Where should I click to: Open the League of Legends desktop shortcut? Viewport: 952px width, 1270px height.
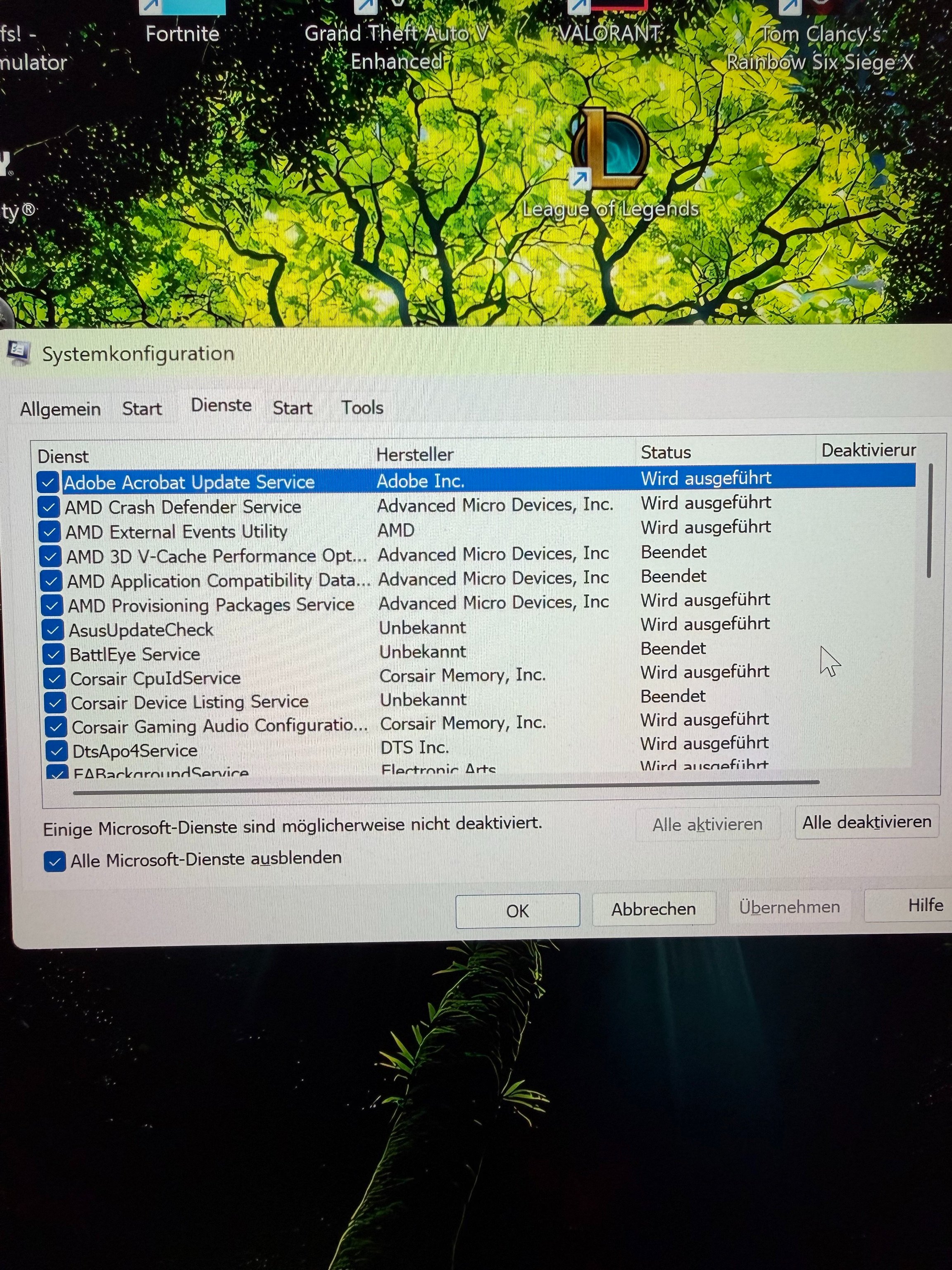611,162
